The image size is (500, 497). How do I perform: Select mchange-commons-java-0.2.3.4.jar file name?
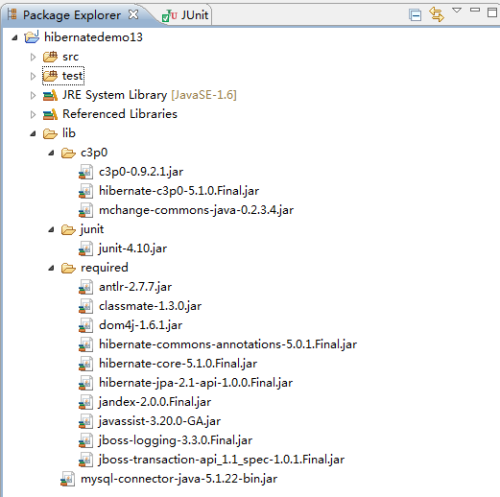196,210
